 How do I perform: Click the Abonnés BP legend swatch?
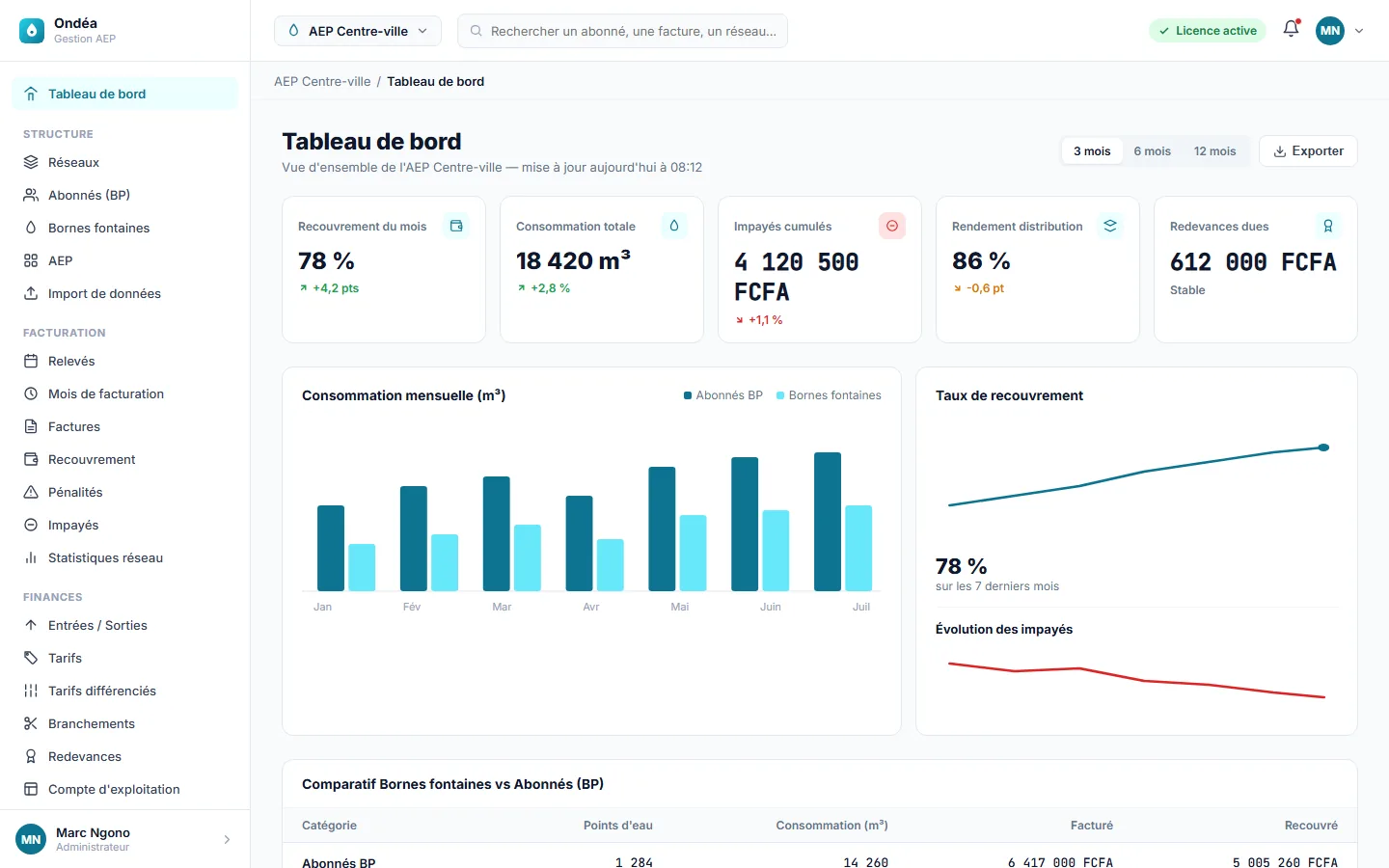point(688,395)
